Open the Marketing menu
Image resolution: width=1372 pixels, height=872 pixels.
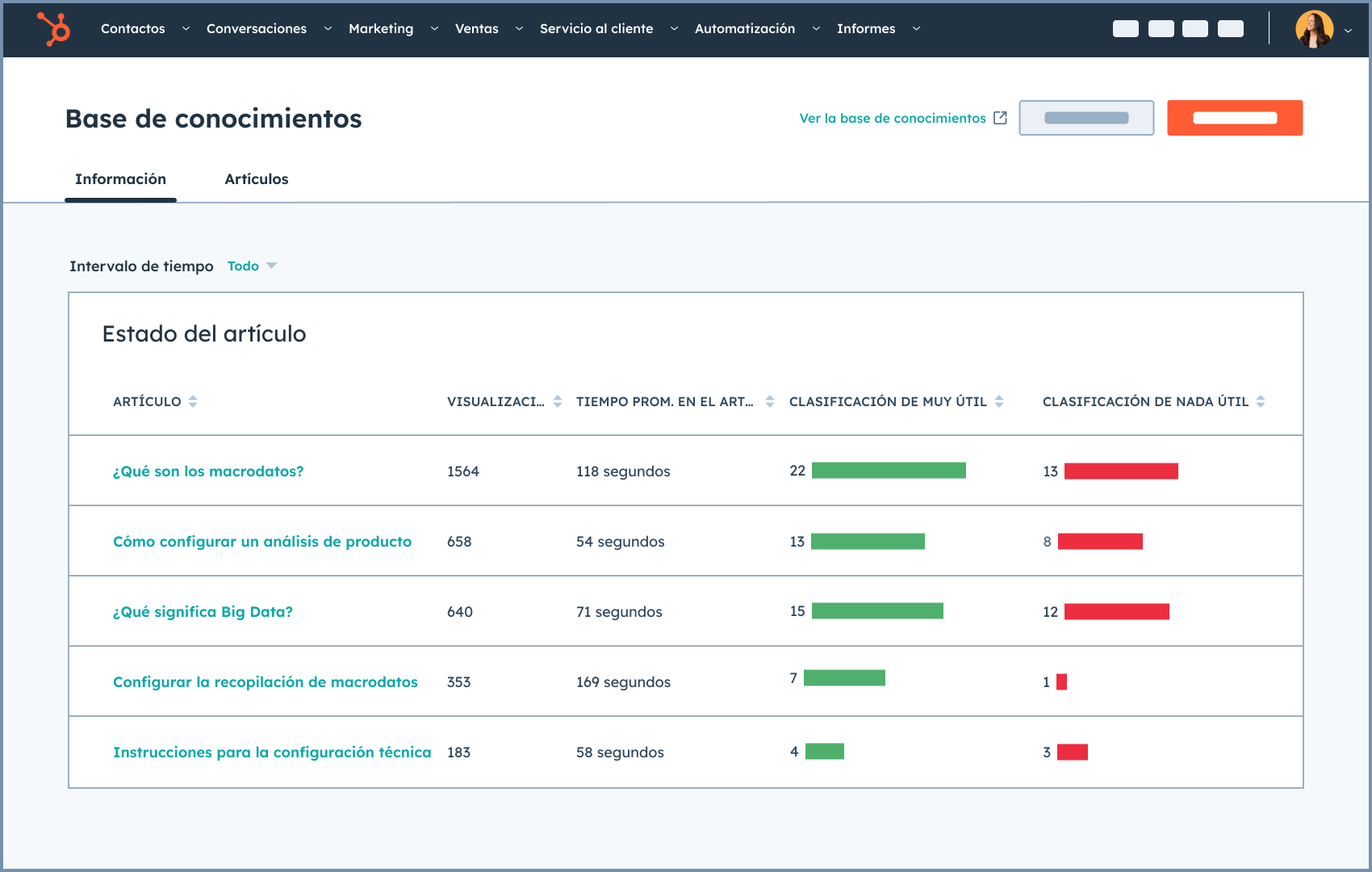pyautogui.click(x=381, y=29)
